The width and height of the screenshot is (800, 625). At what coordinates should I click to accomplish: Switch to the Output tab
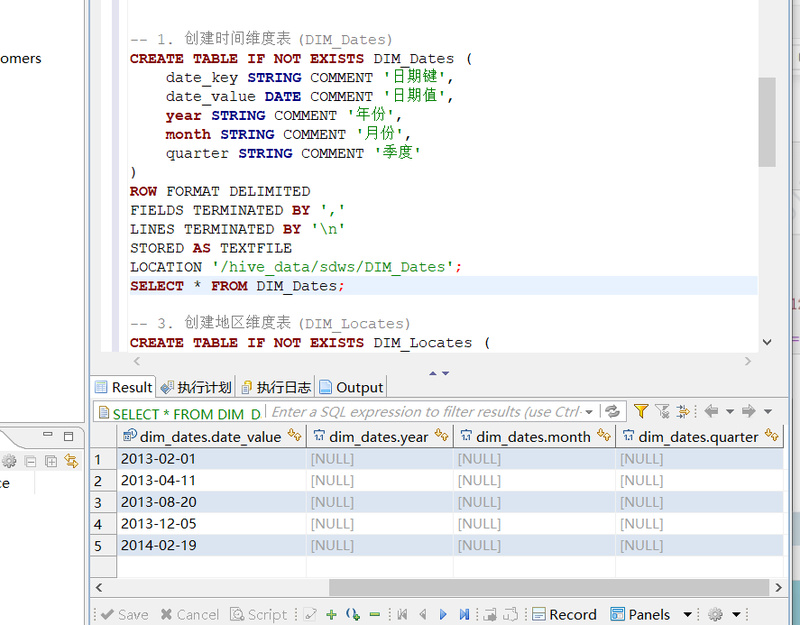[x=351, y=387]
